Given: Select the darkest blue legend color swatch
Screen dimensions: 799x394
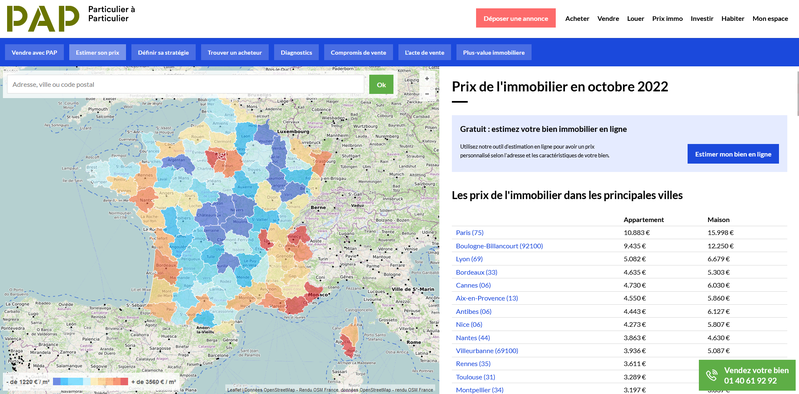Looking at the screenshot, I should point(57,381).
